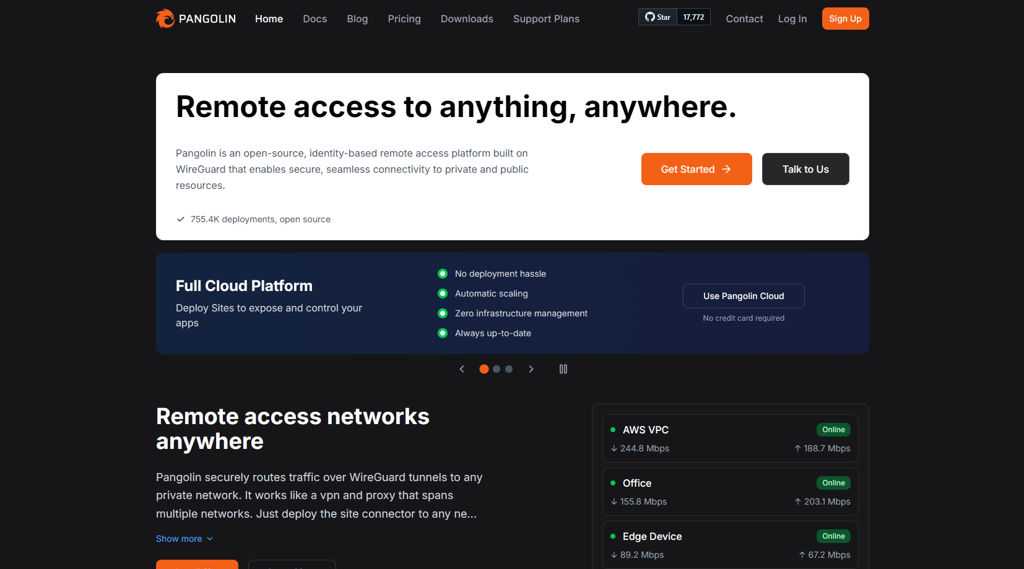Pause the carousel autoplay
The width and height of the screenshot is (1024, 569).
point(563,369)
